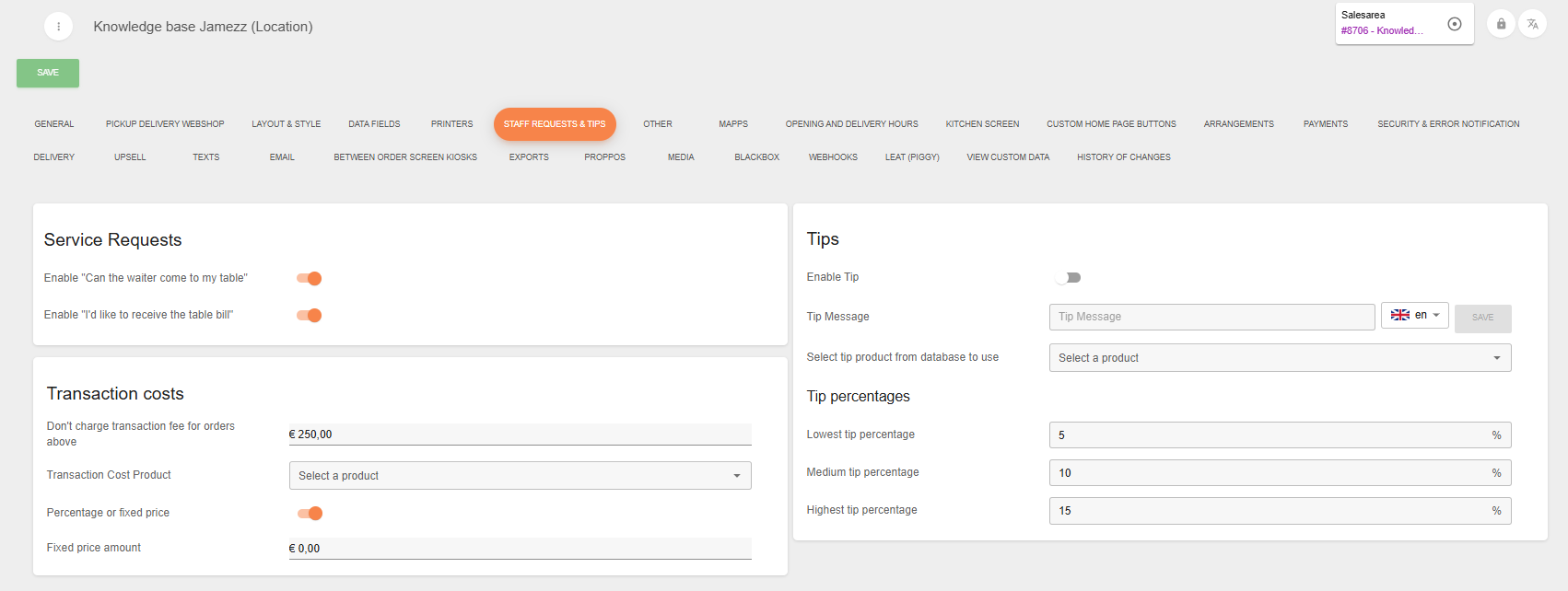Viewport: 1568px width, 591px height.
Task: Click the UK flag language icon
Action: click(x=1399, y=315)
